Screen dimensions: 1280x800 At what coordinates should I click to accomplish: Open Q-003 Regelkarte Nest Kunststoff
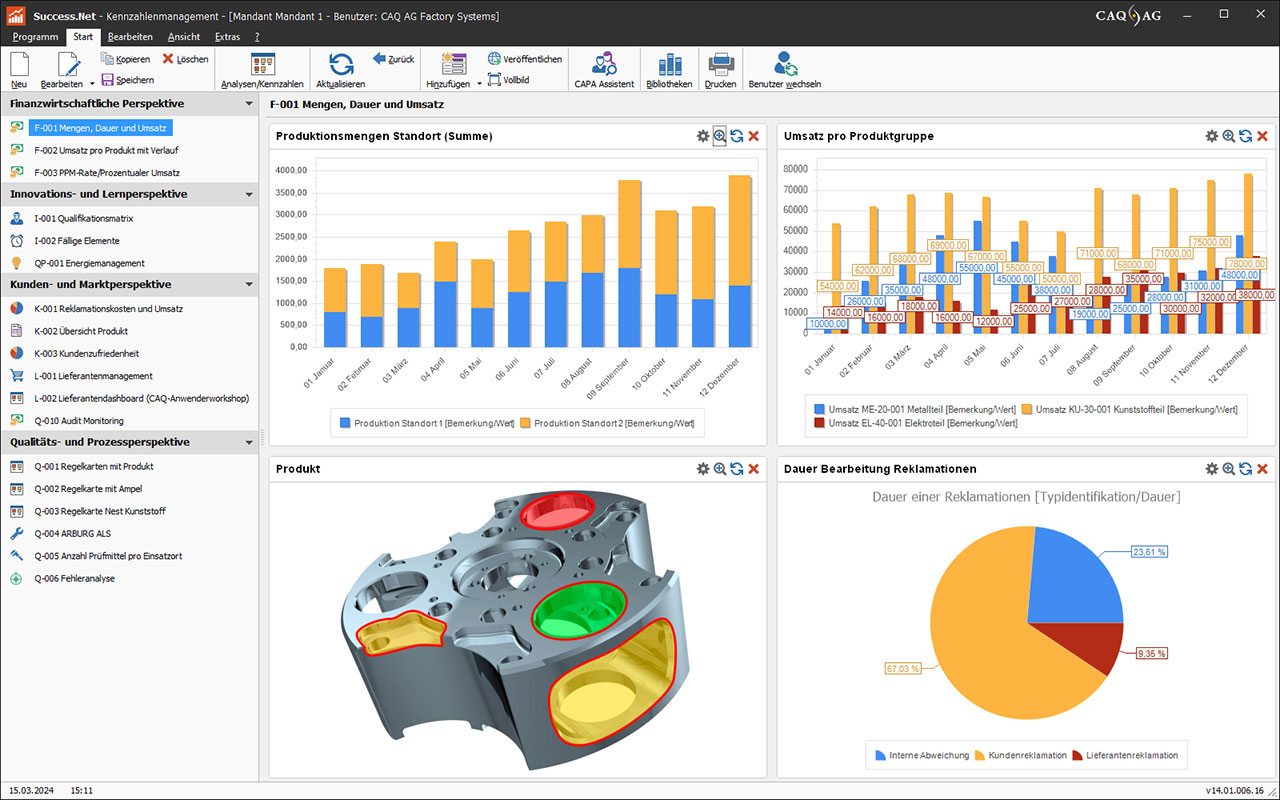click(x=100, y=511)
